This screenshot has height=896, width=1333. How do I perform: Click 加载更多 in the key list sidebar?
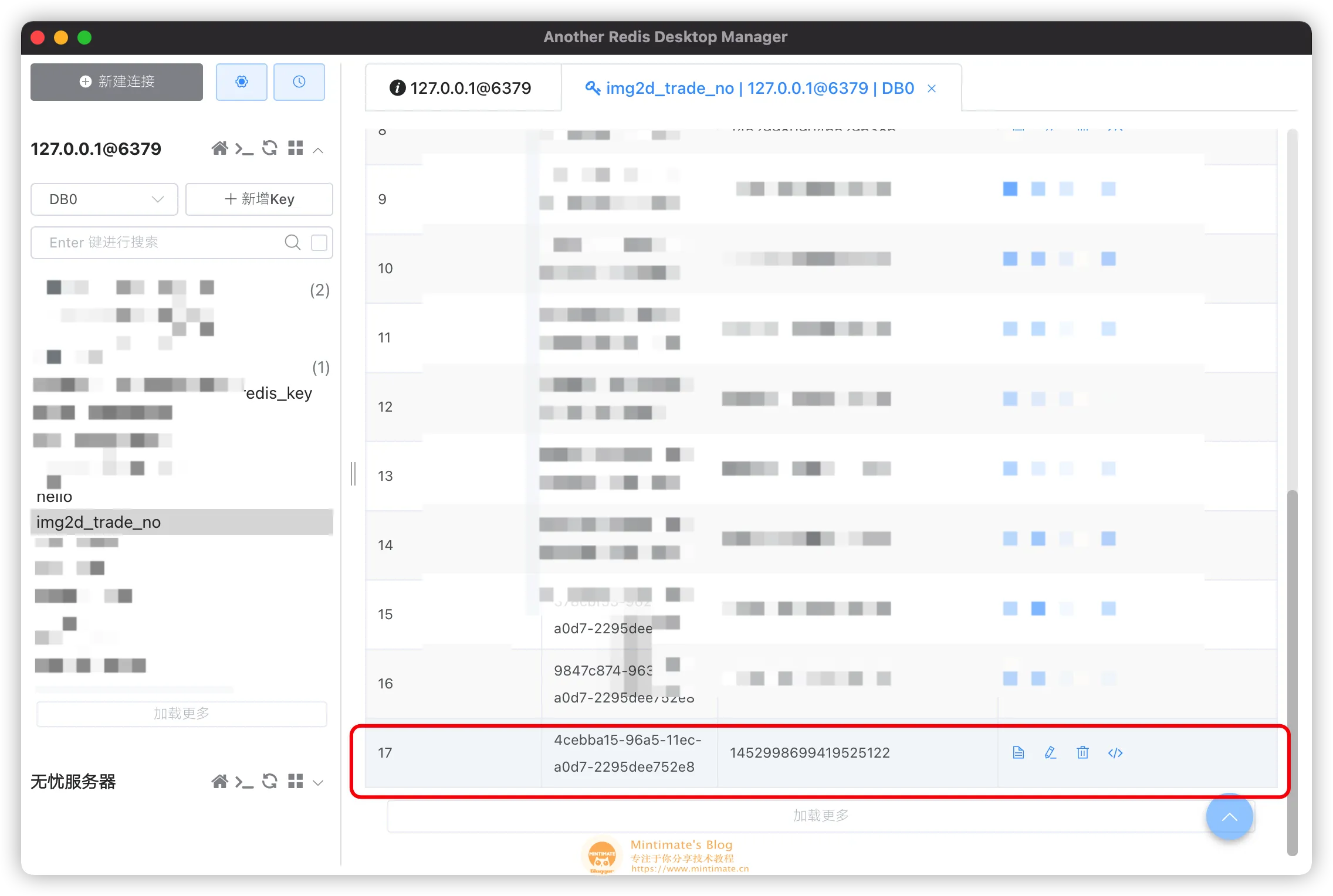(182, 714)
